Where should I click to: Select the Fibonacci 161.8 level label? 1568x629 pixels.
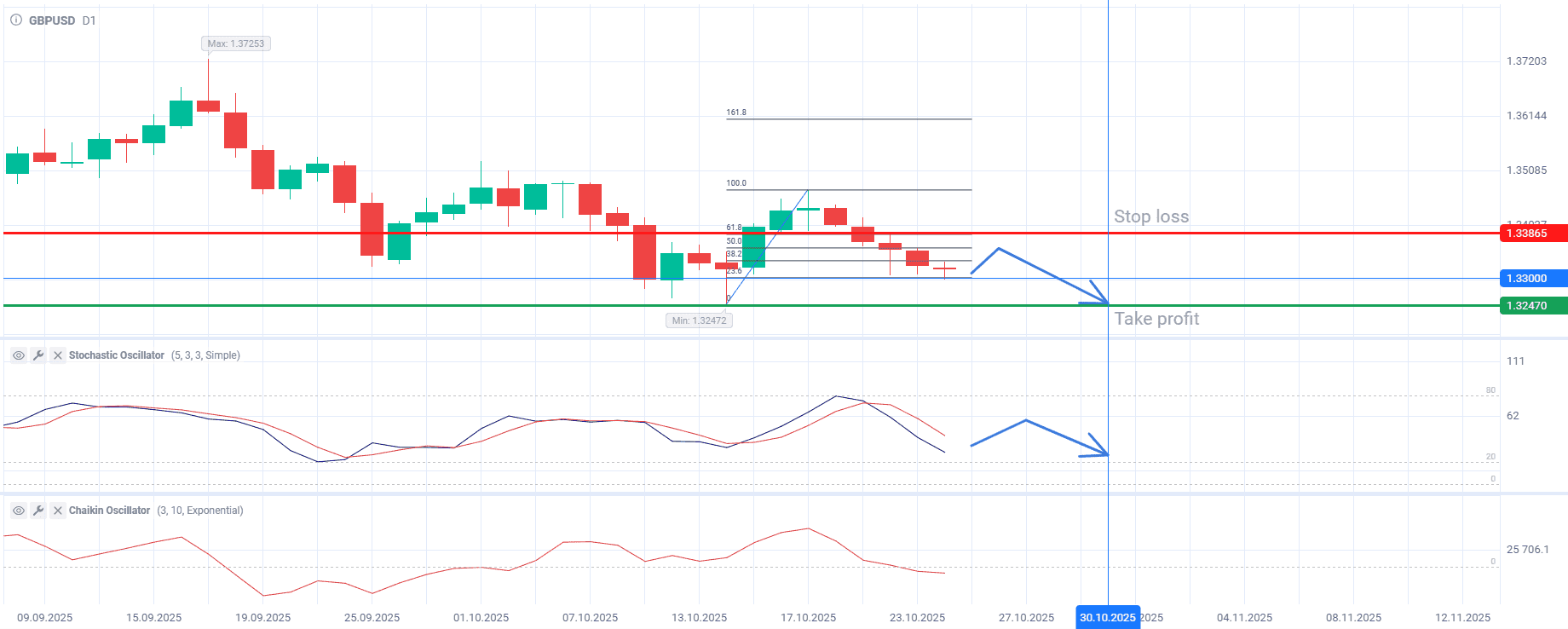point(736,113)
